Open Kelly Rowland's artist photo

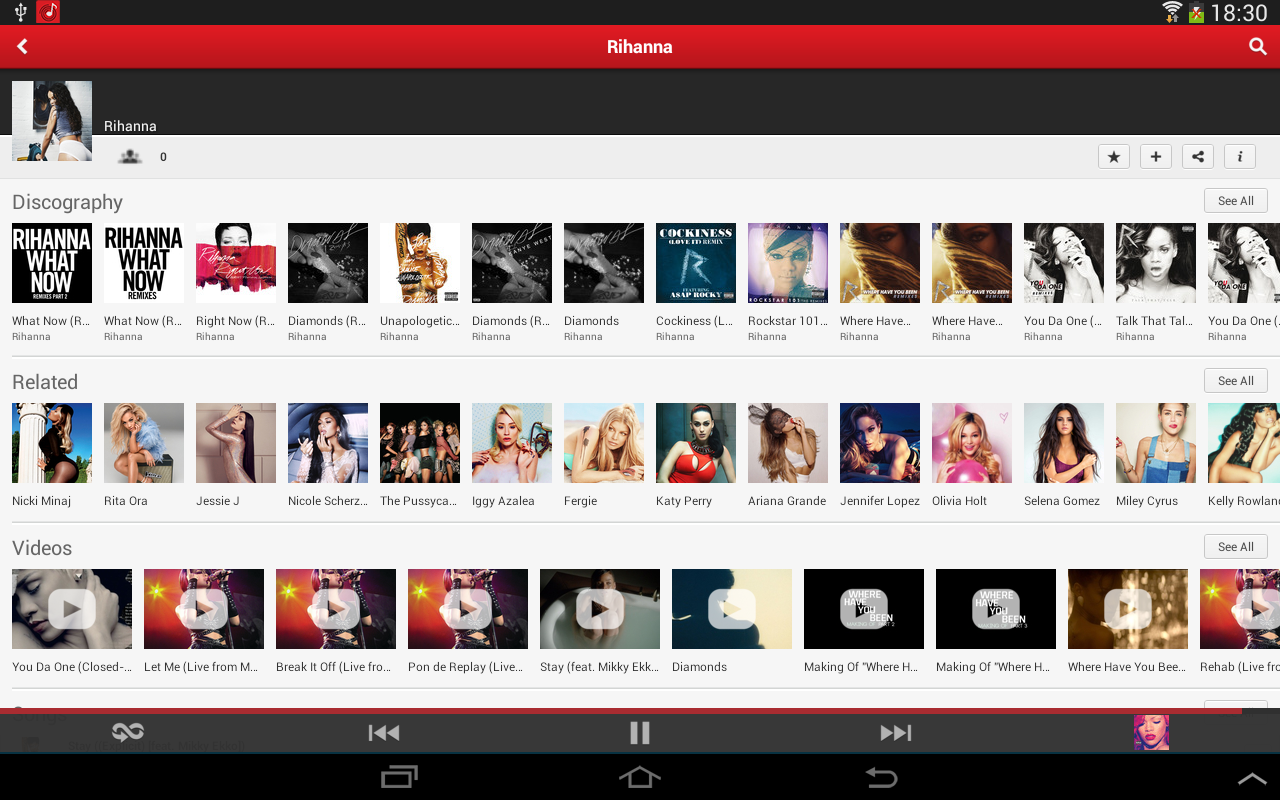(1244, 443)
